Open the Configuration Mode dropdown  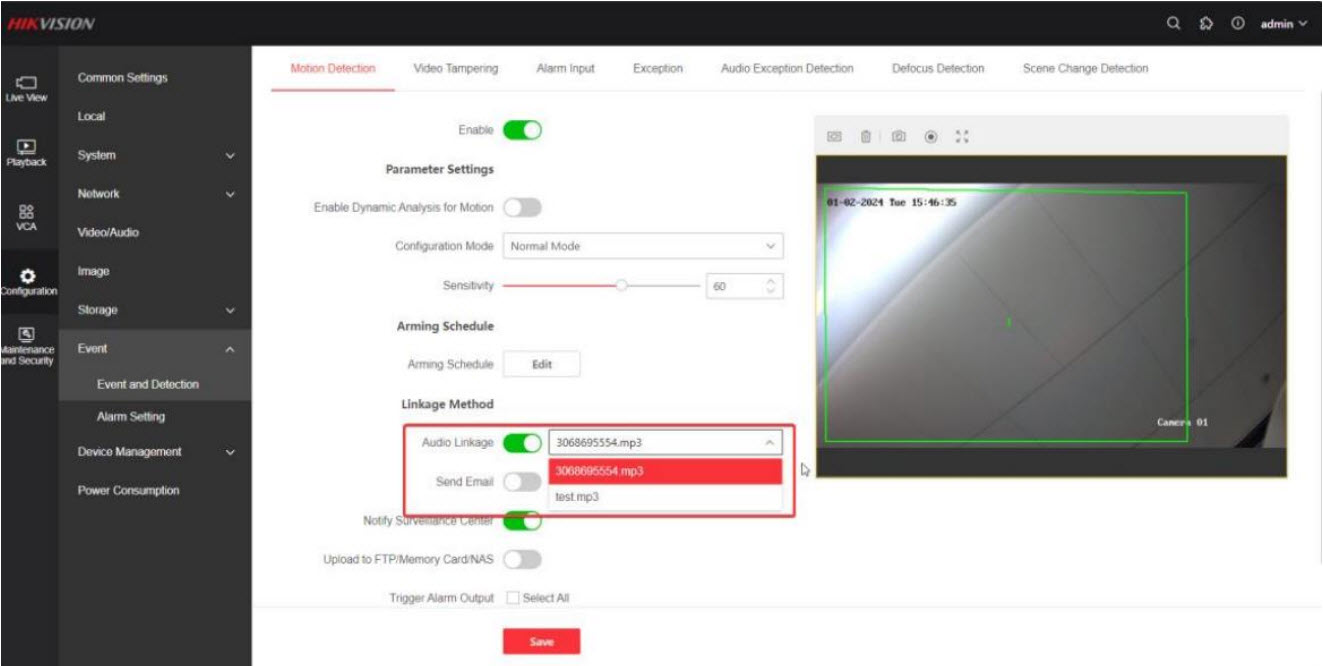pyautogui.click(x=642, y=246)
